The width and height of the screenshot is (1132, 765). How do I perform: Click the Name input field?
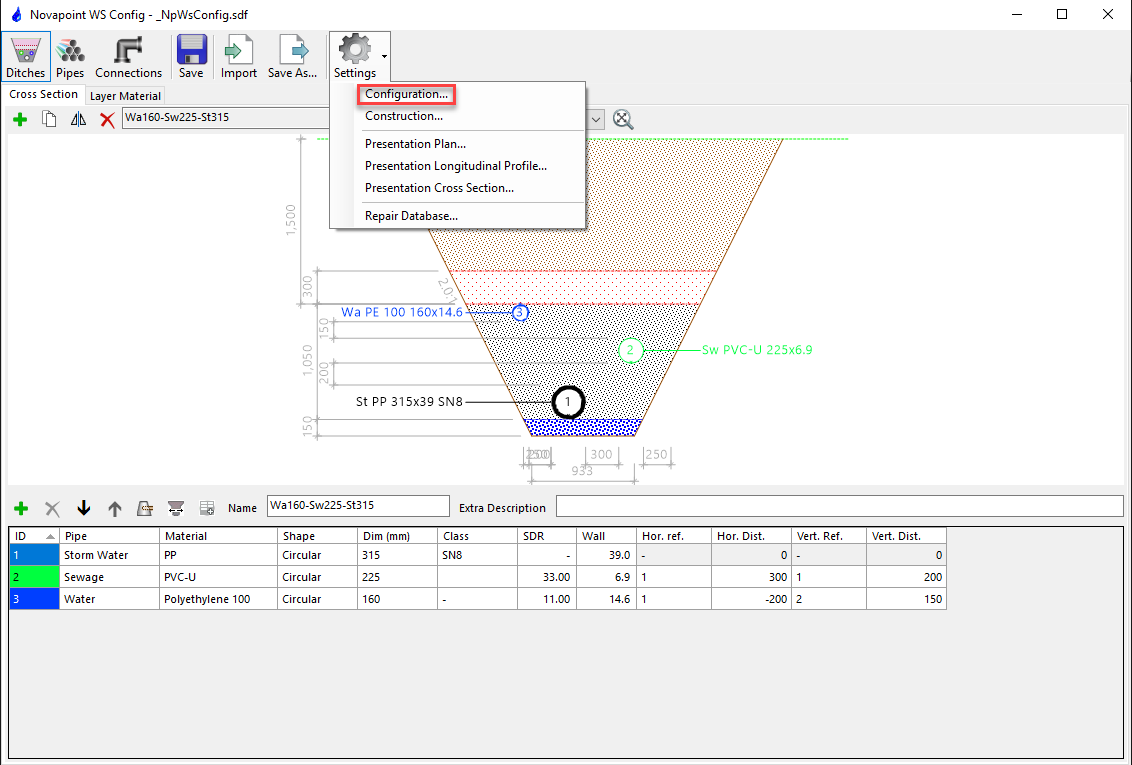coord(358,506)
